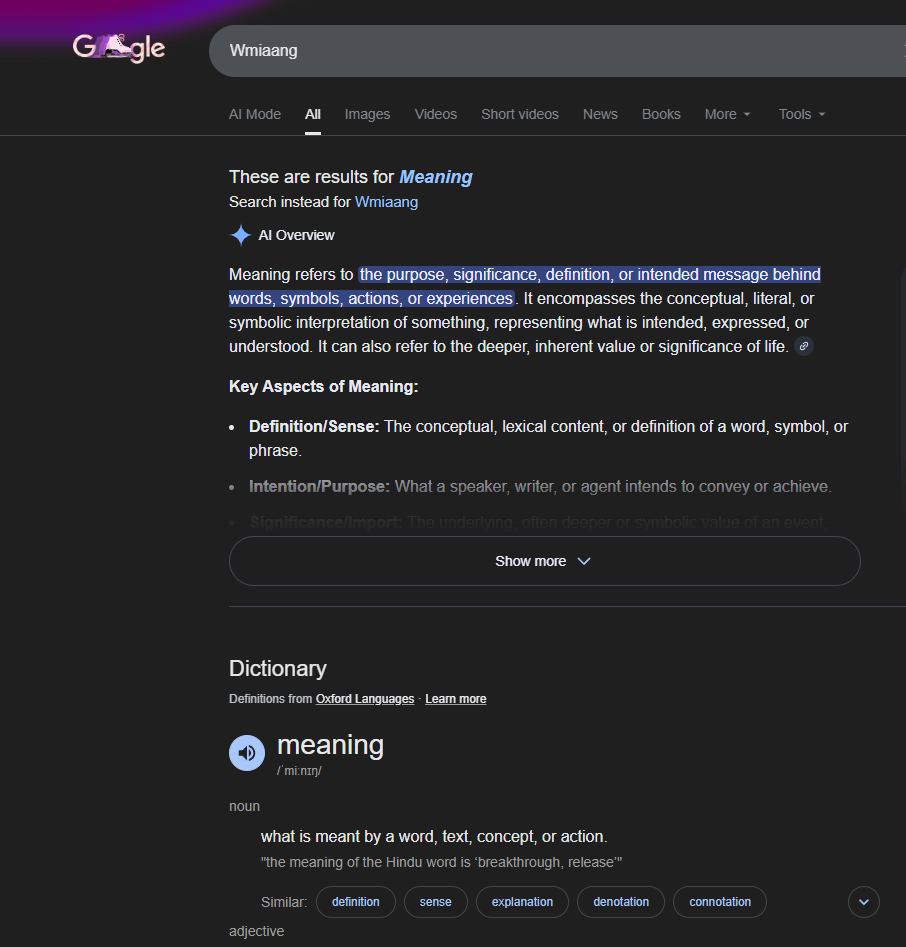Viewport: 906px width, 947px height.
Task: Expand the dictionary similar words chevron
Action: (x=863, y=902)
